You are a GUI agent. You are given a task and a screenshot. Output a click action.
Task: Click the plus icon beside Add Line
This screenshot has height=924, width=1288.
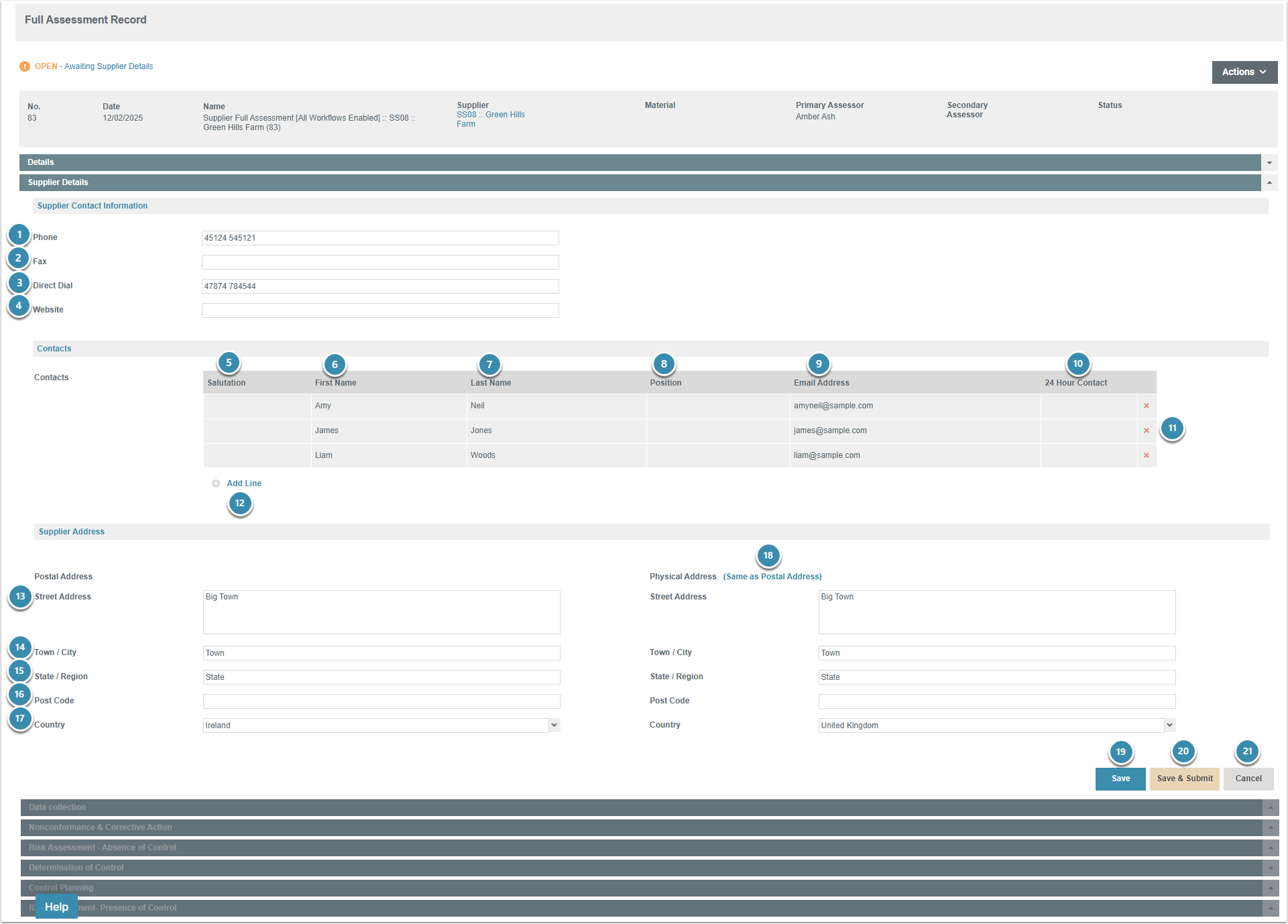click(216, 483)
